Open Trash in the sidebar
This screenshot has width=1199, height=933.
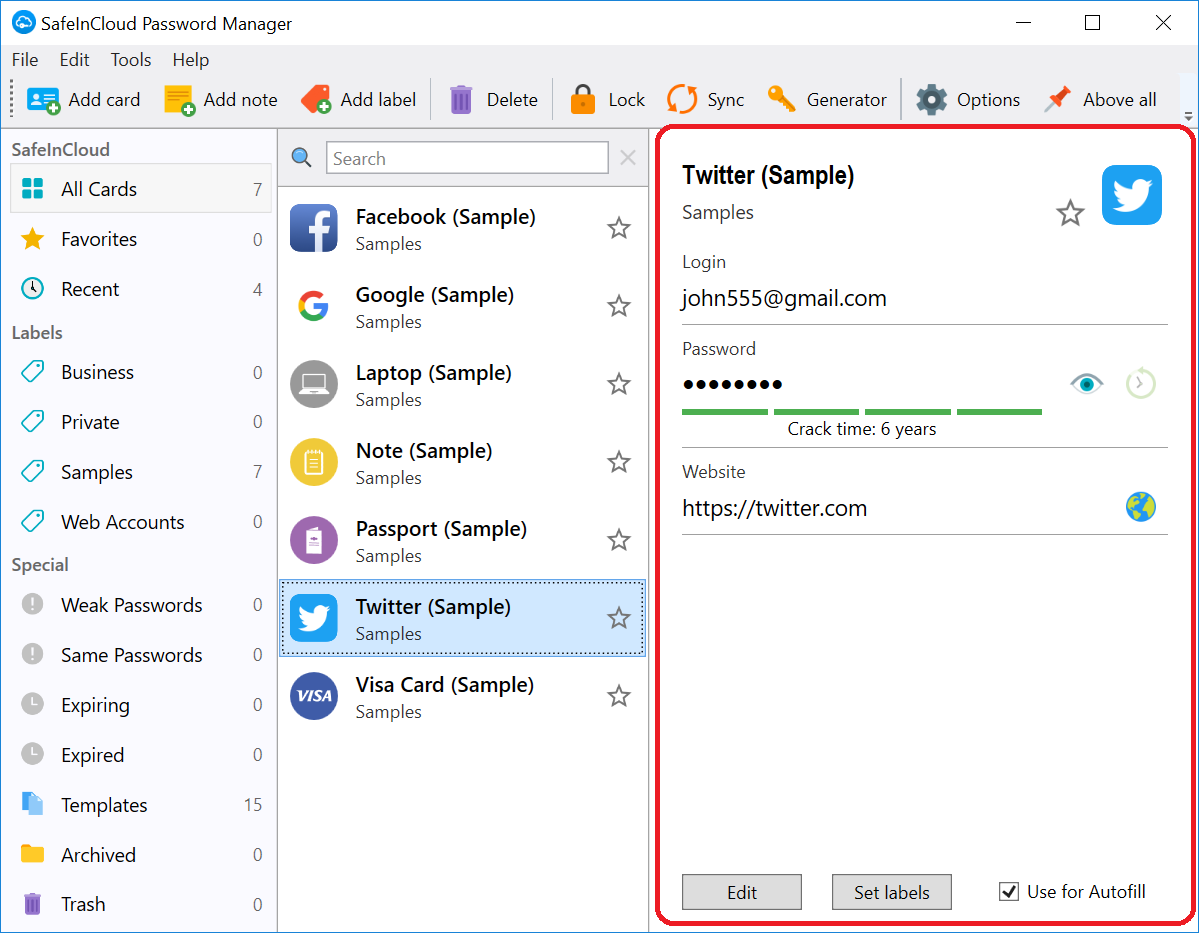(x=141, y=904)
